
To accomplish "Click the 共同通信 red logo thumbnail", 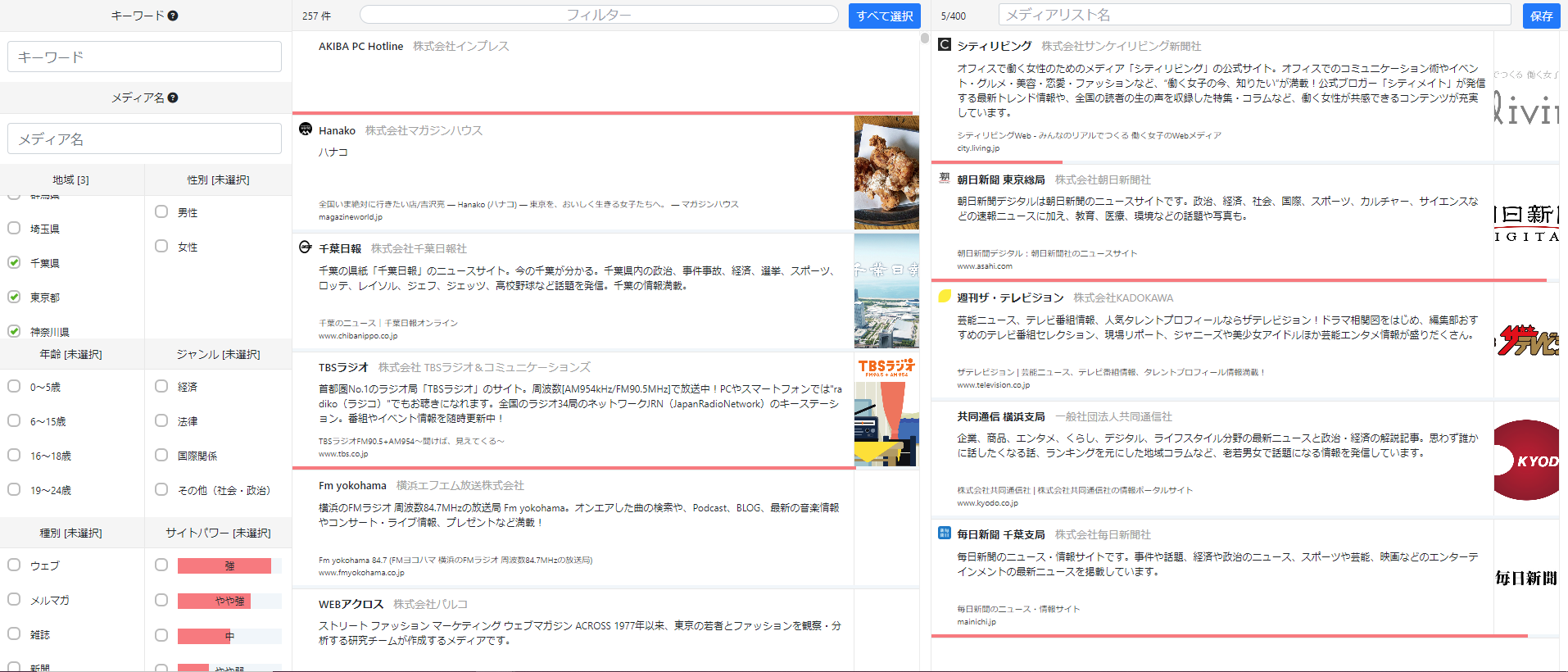I will (x=1526, y=460).
